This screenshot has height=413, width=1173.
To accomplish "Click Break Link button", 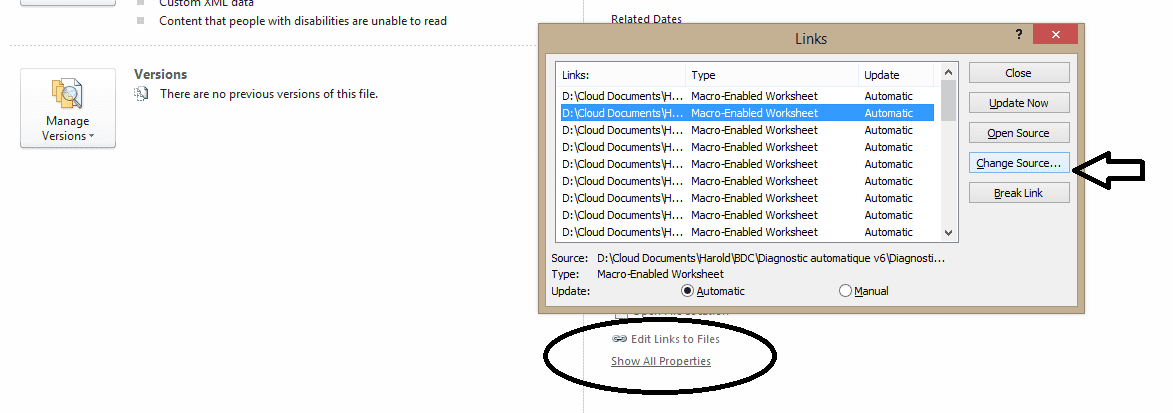I will coord(1018,192).
